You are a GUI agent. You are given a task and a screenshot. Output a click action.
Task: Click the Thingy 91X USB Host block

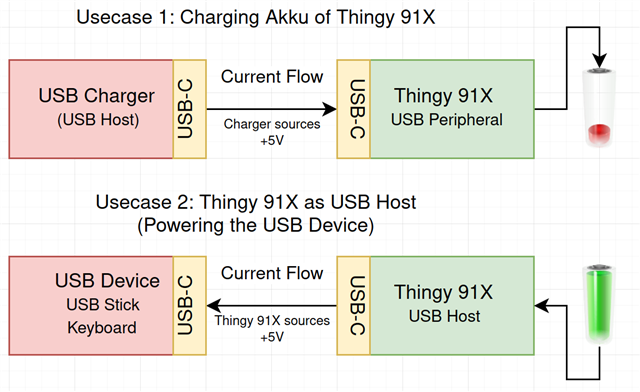(452, 305)
